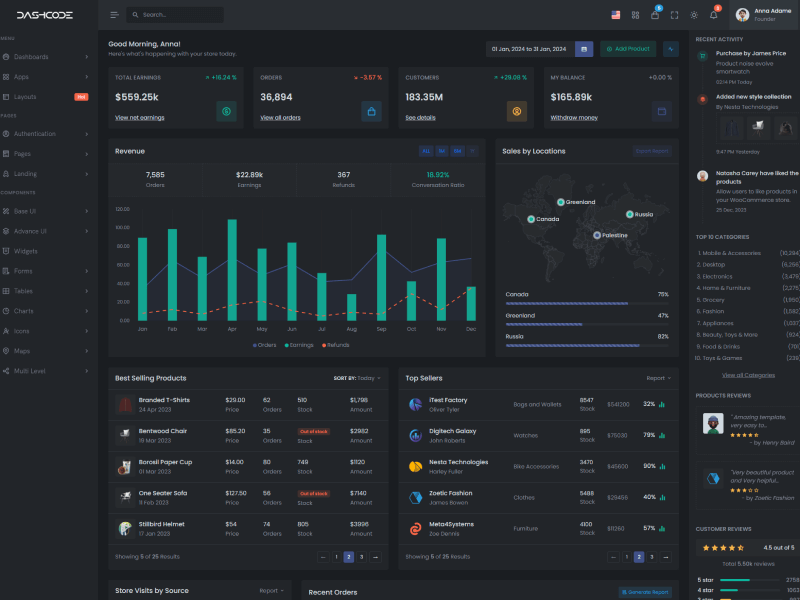The image size is (800, 600).
Task: Open the apps grid icon in header
Action: (x=635, y=15)
